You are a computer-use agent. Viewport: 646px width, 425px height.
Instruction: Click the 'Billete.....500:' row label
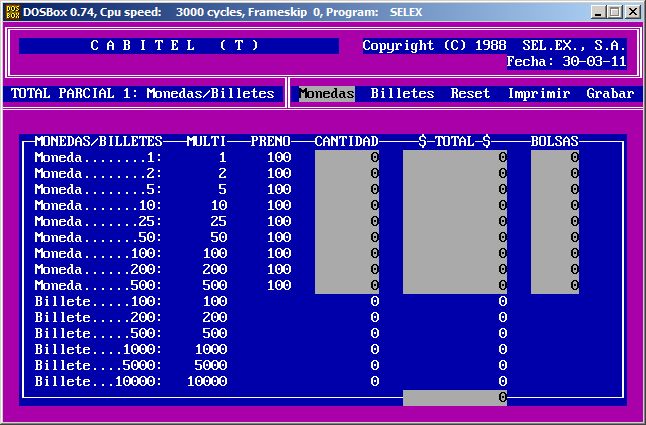pos(98,334)
